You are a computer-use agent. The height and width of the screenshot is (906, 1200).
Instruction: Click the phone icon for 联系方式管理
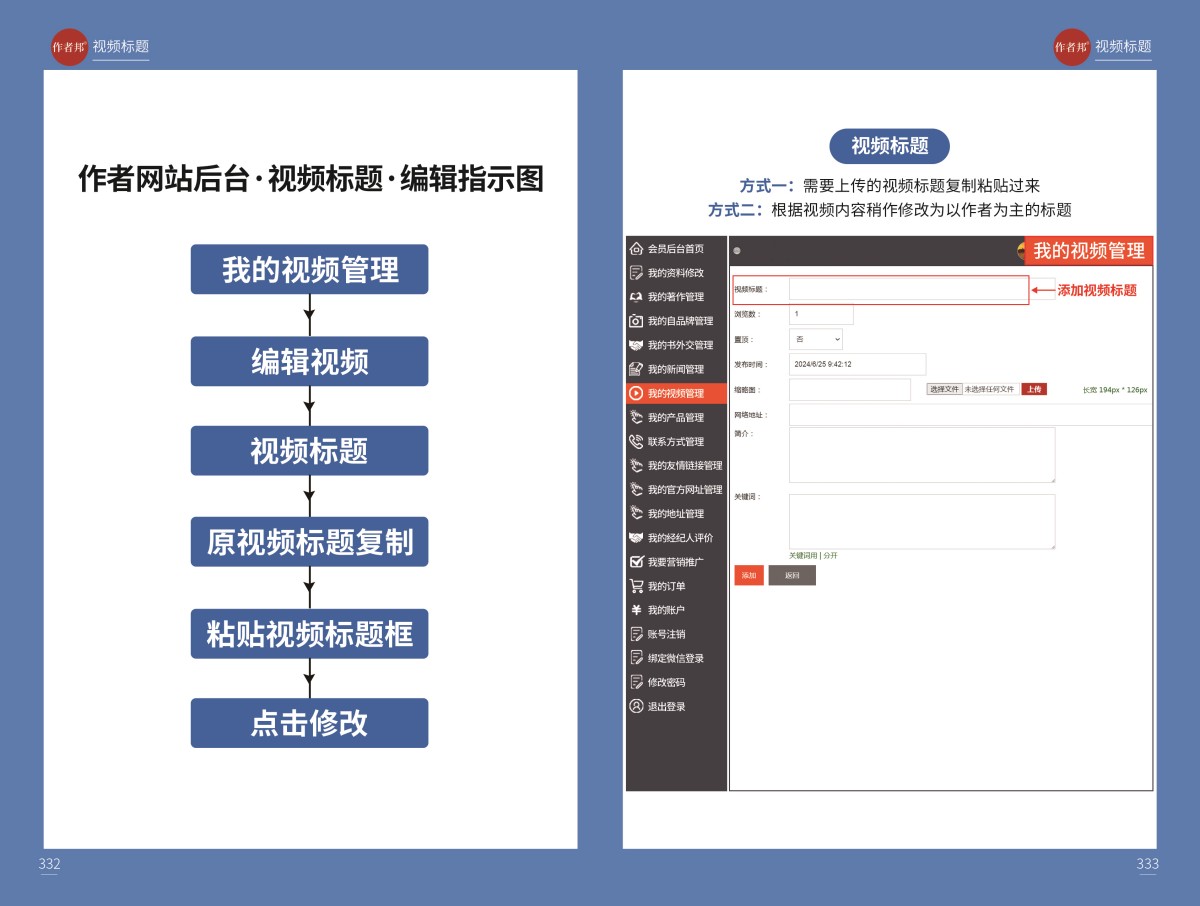point(636,441)
